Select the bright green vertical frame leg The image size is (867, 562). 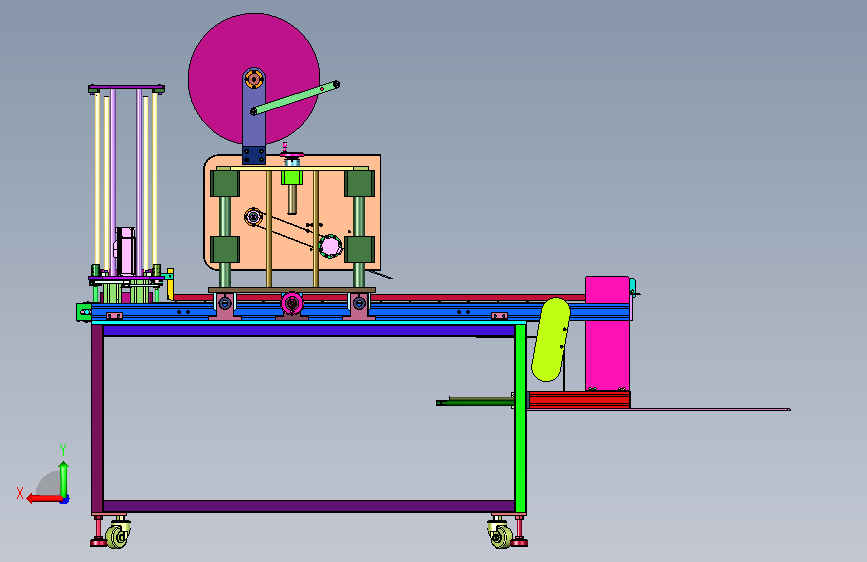[520, 419]
